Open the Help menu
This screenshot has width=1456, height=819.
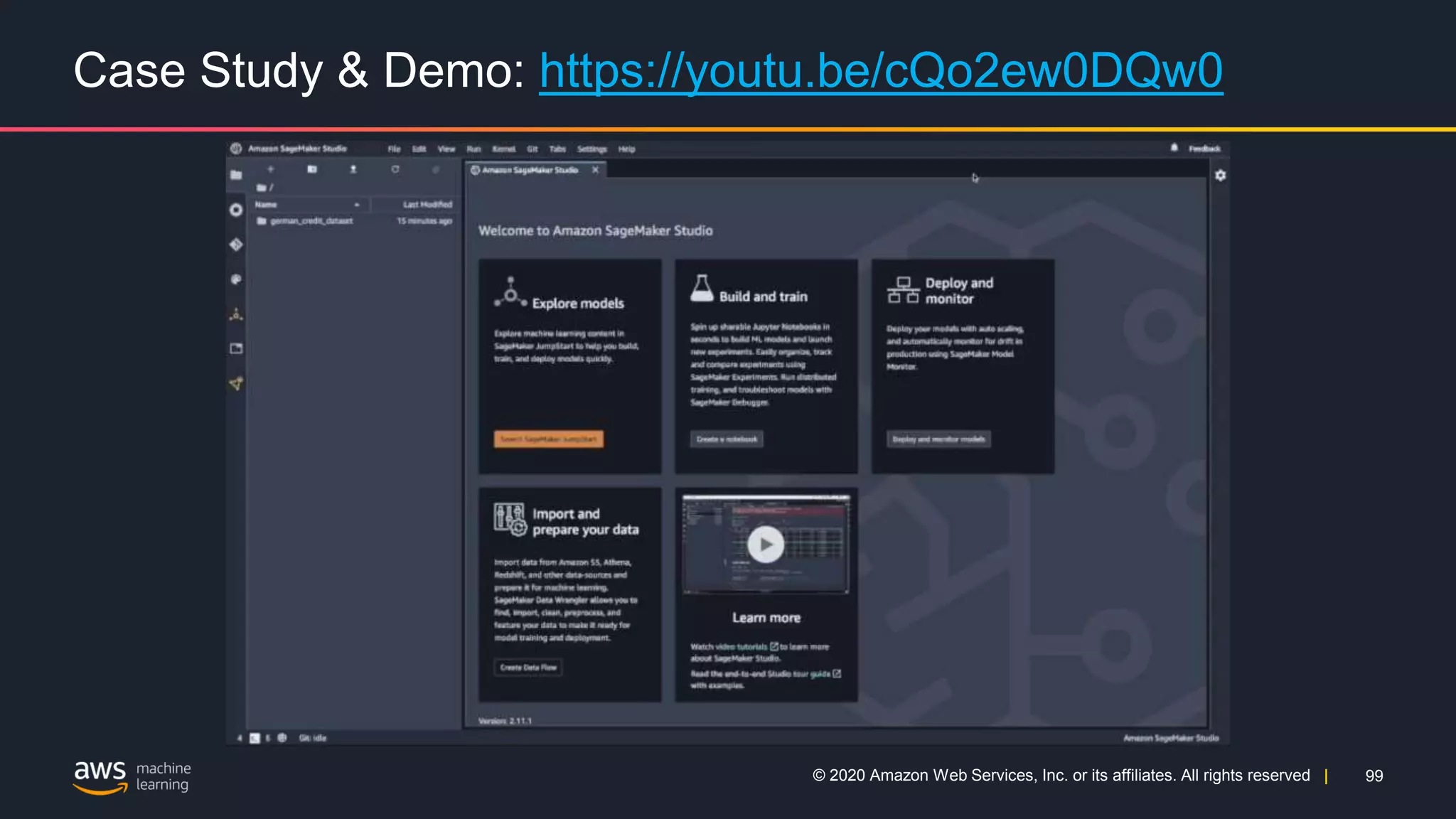[626, 149]
